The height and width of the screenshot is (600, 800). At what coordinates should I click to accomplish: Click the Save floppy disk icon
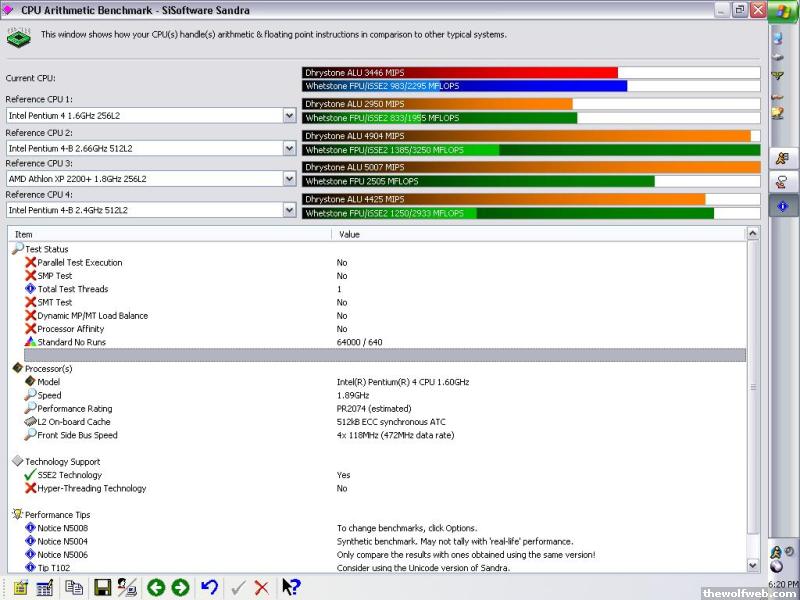(x=102, y=588)
